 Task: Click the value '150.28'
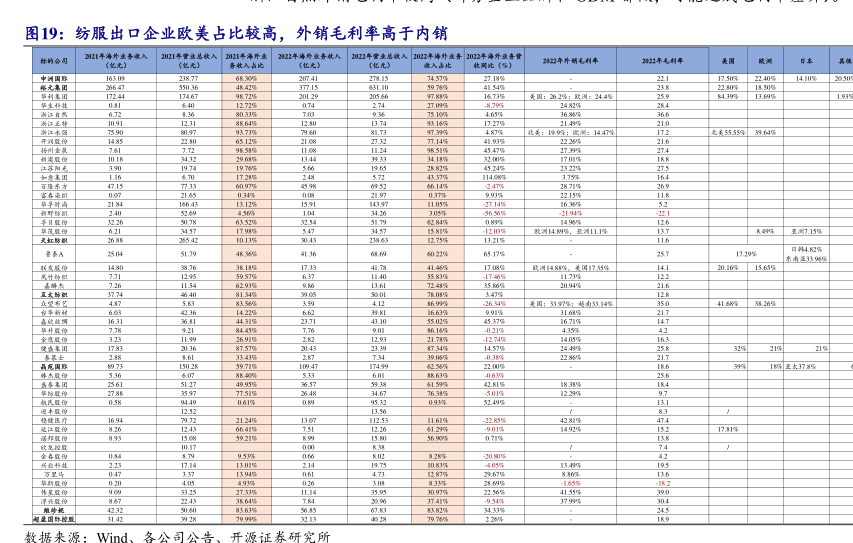(188, 366)
